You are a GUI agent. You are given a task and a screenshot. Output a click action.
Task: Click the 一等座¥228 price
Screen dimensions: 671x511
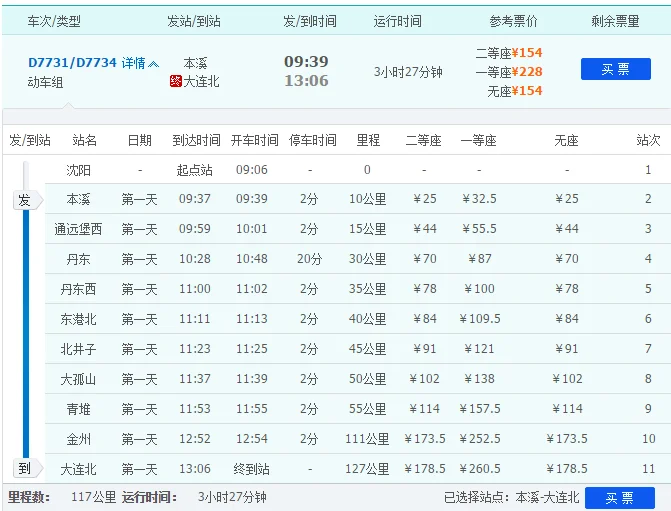[x=509, y=72]
